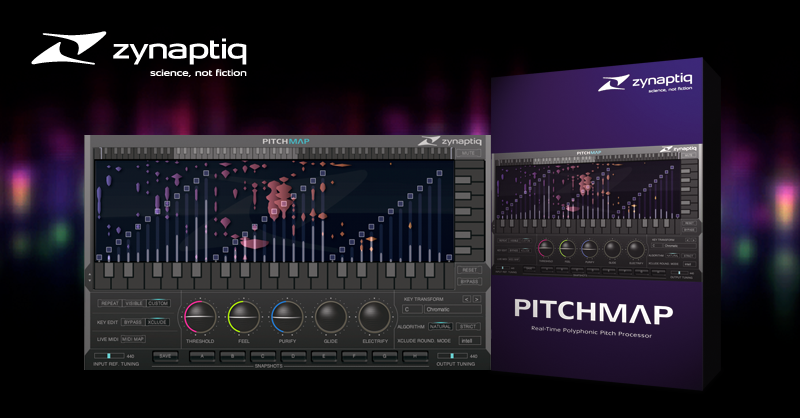
Task: Click the 440 value next to Input Ref. Tuning
Action: pos(130,356)
